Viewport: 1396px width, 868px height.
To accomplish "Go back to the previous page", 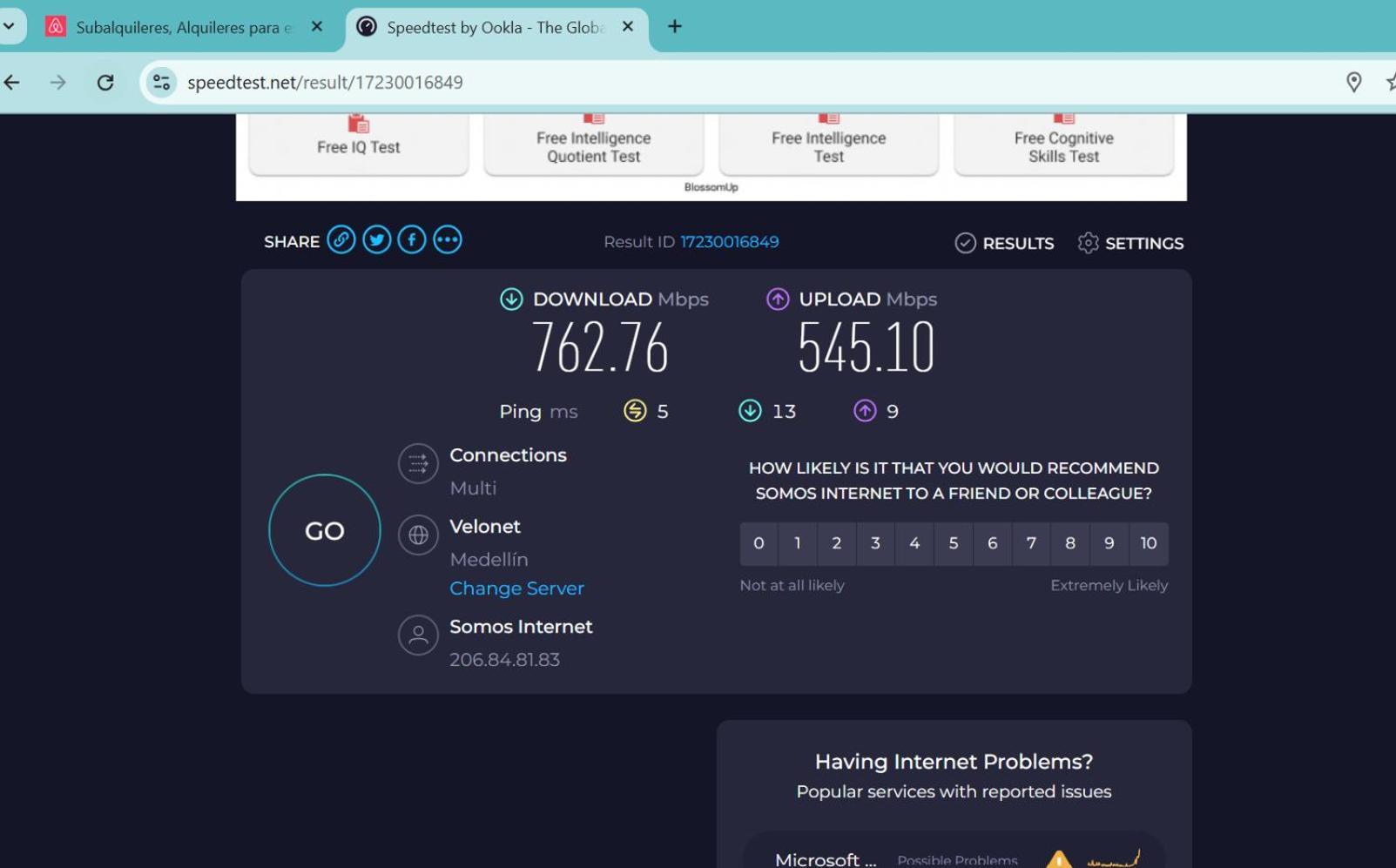I will click(x=12, y=83).
